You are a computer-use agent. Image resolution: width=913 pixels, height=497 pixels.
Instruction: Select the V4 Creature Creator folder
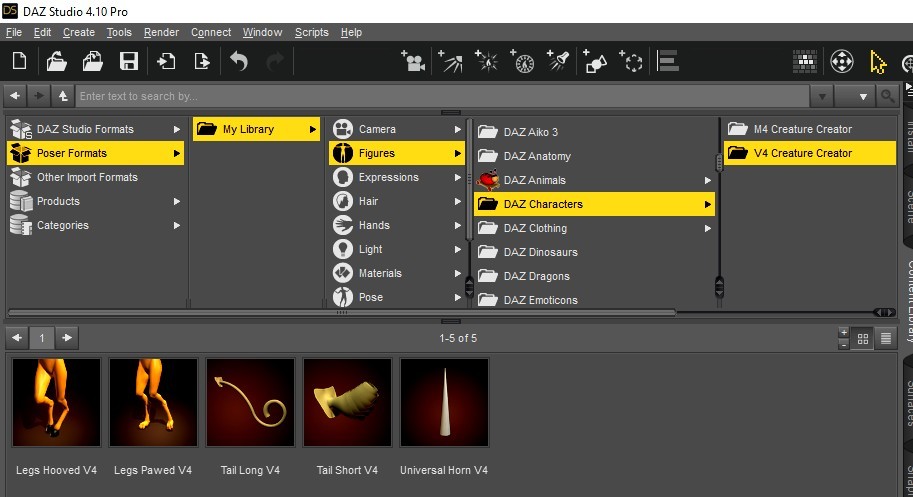(x=810, y=153)
